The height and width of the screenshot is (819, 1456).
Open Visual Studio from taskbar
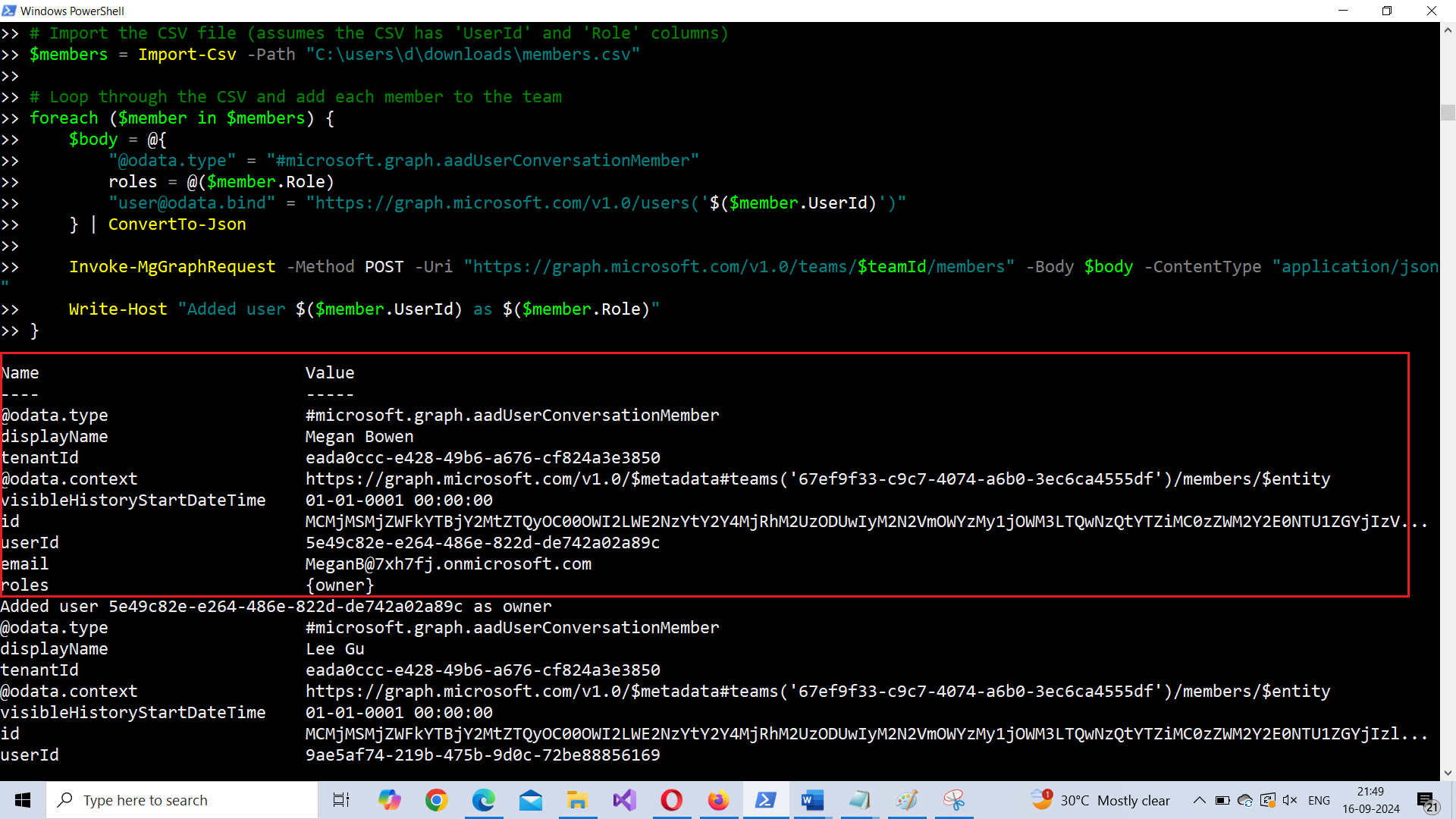[625, 800]
